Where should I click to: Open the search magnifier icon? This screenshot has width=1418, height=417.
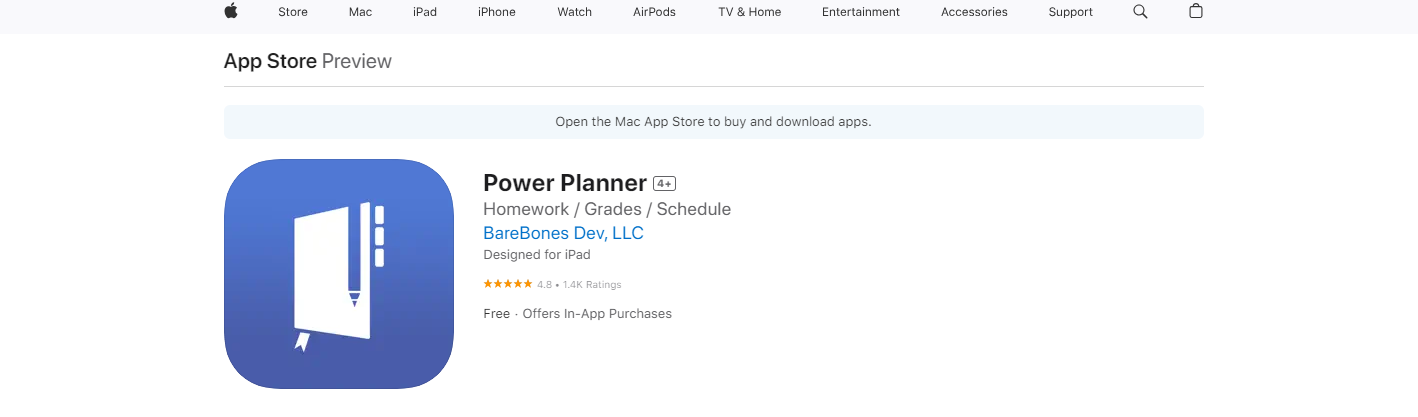tap(1140, 12)
